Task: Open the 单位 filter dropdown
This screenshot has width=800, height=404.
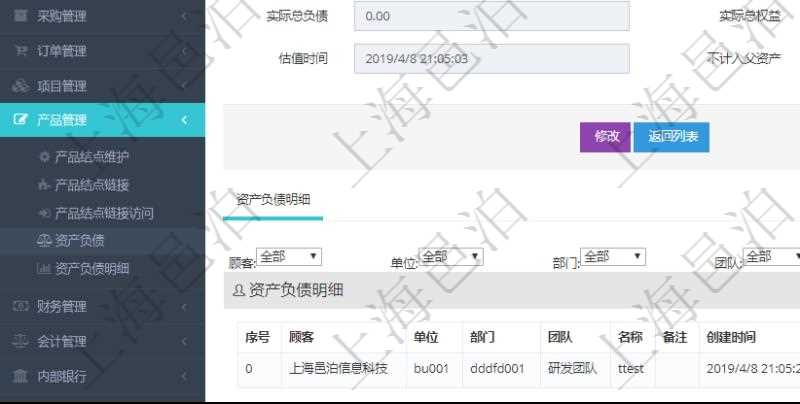Action: pyautogui.click(x=451, y=257)
